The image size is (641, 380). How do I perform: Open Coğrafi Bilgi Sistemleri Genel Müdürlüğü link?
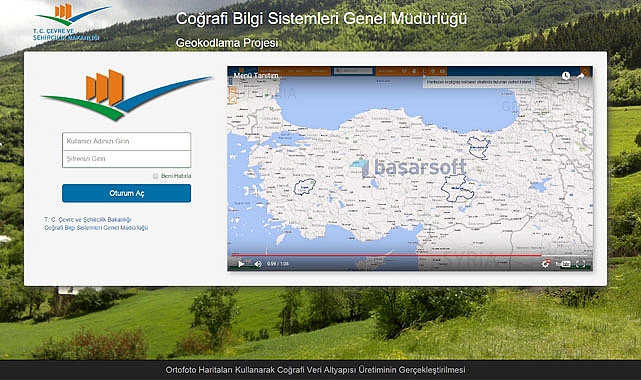pyautogui.click(x=96, y=228)
